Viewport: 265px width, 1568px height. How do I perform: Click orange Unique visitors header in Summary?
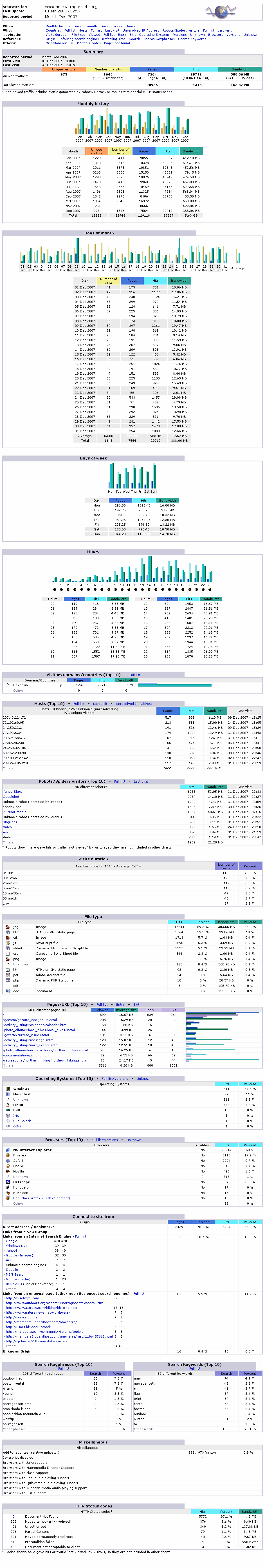pos(64,69)
